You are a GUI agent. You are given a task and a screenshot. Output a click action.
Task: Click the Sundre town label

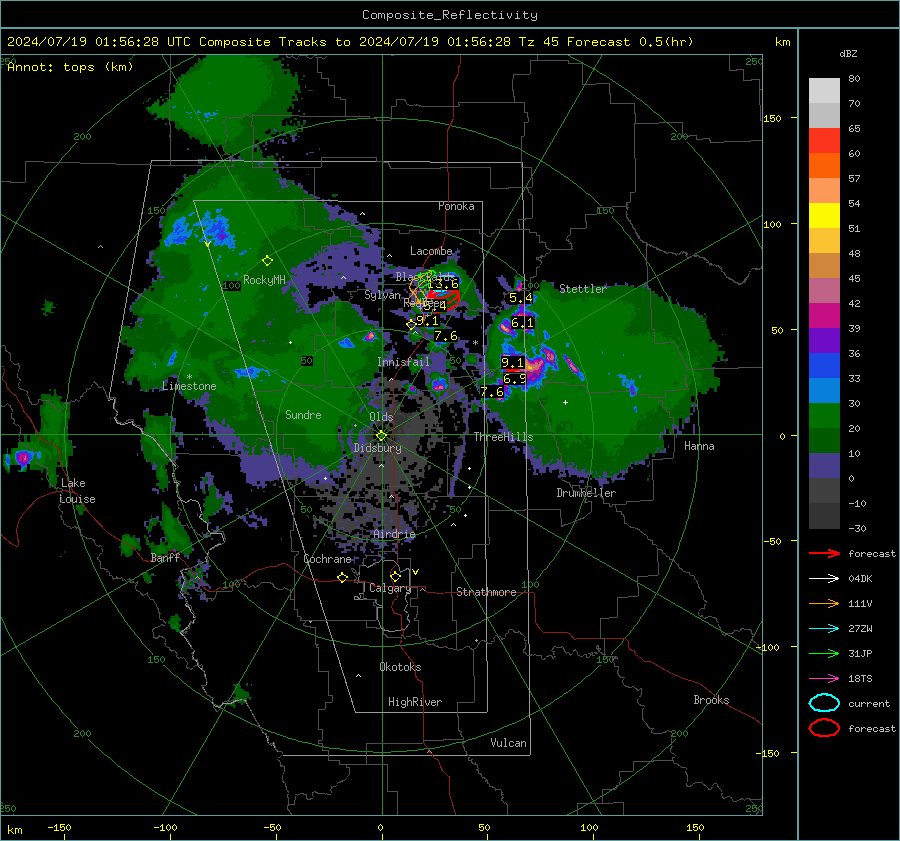(x=303, y=414)
